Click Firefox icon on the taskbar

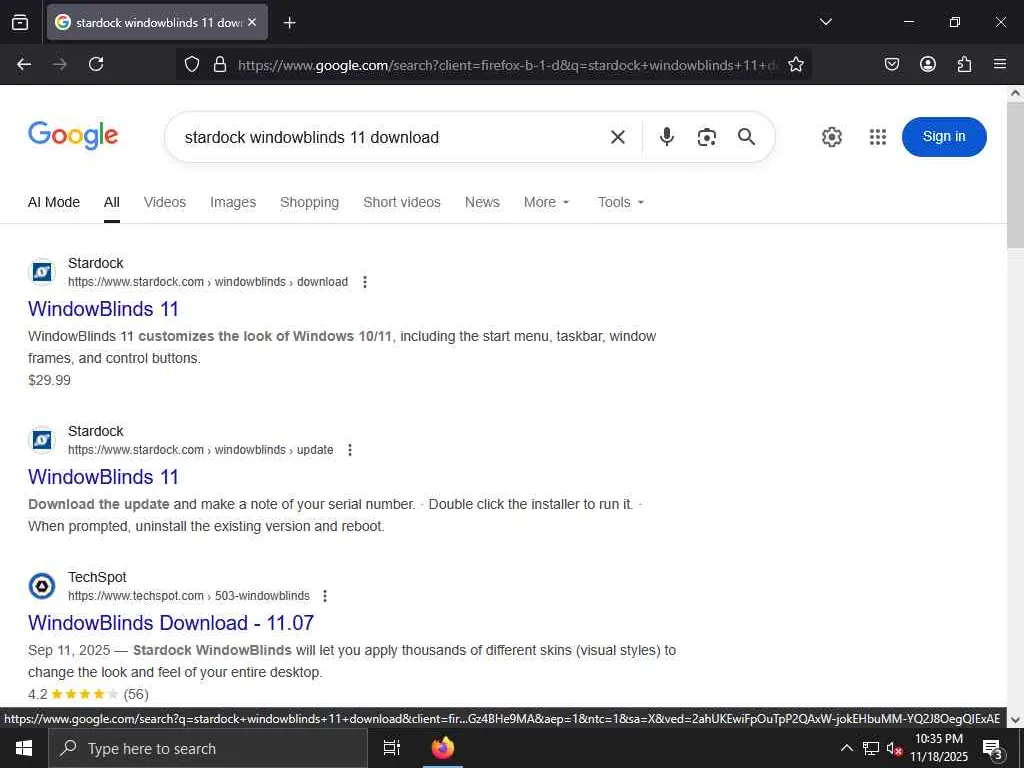tap(443, 748)
